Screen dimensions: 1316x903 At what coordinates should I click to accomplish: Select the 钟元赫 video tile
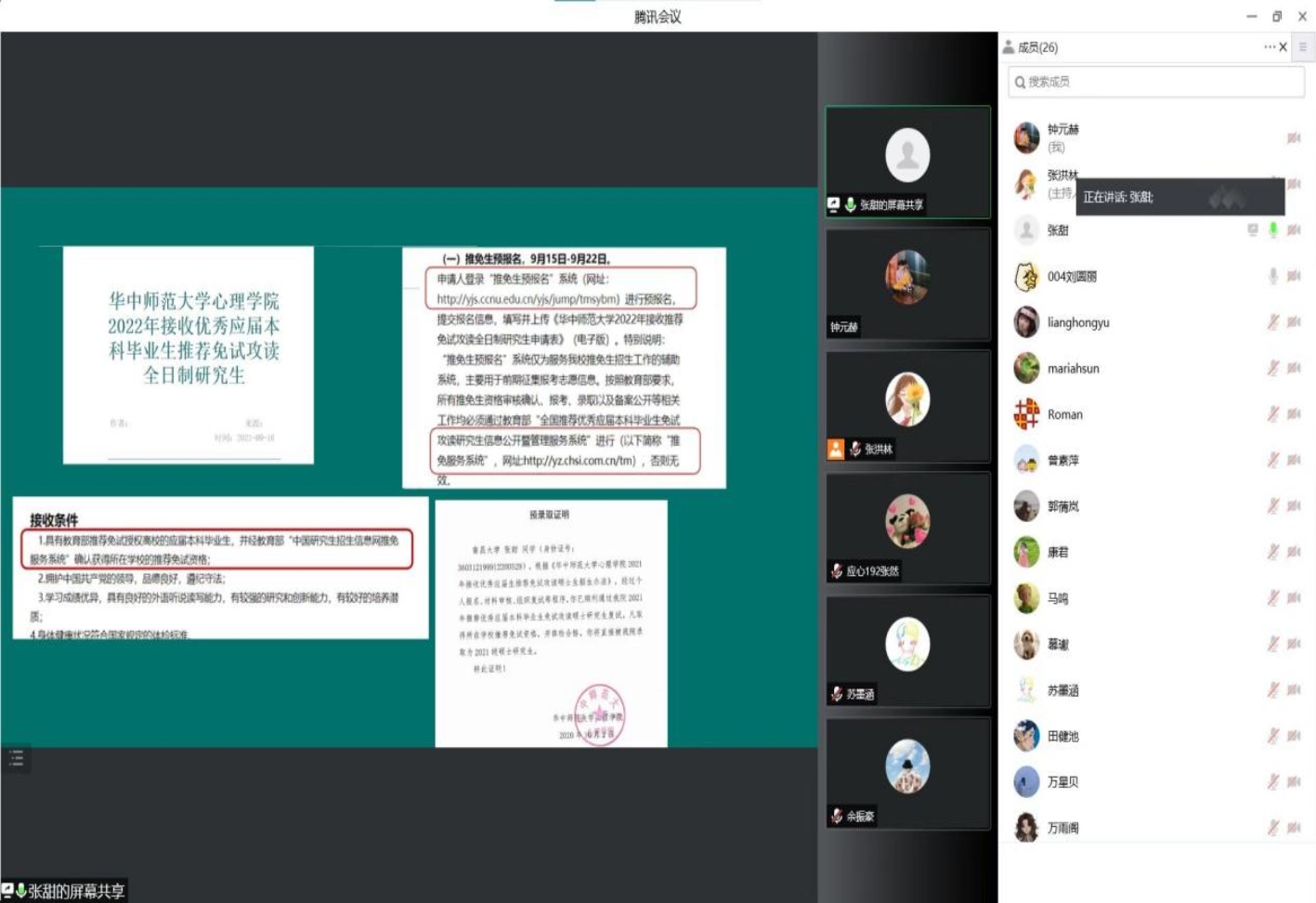click(907, 283)
